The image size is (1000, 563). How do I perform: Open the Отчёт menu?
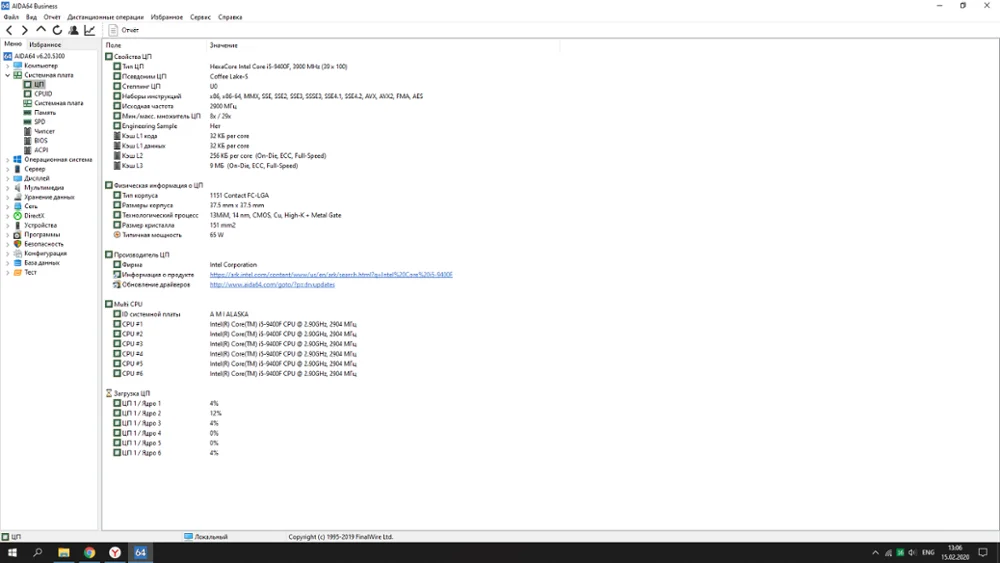(52, 17)
